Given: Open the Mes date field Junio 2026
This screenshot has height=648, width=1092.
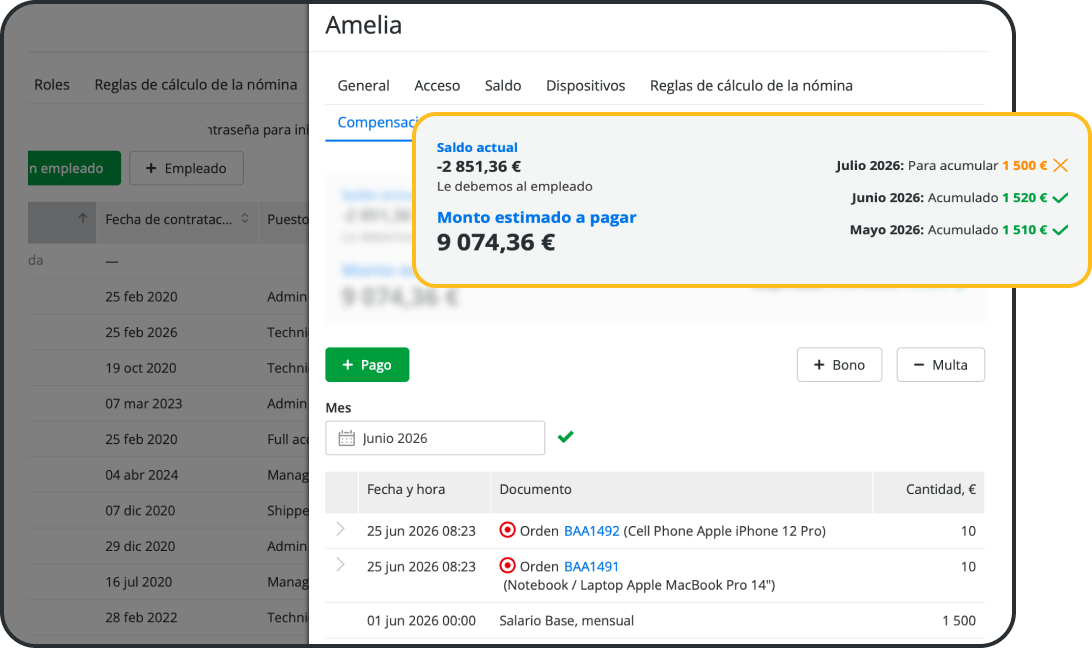Looking at the screenshot, I should (x=435, y=438).
